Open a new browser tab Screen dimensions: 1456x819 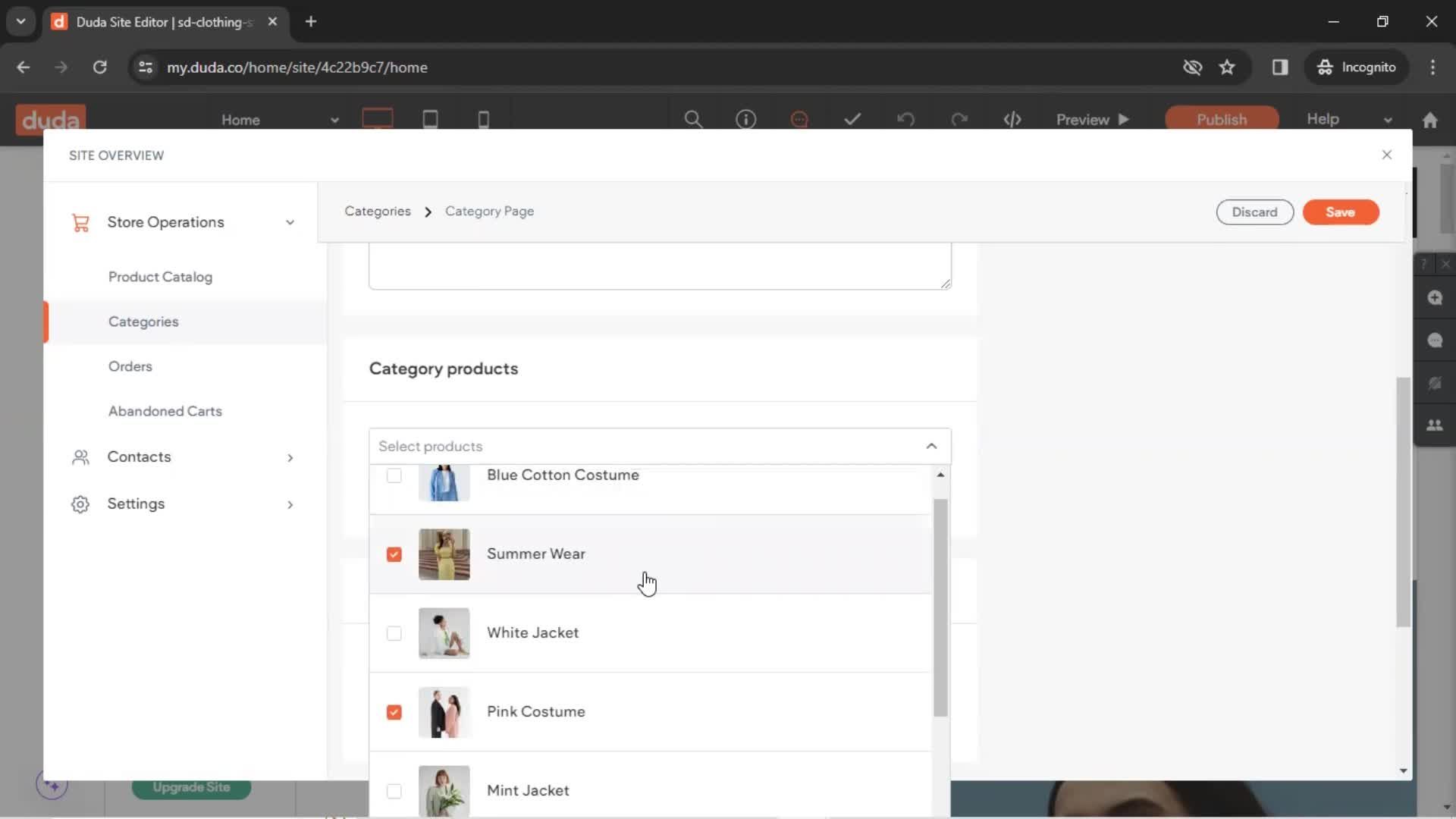pos(310,21)
